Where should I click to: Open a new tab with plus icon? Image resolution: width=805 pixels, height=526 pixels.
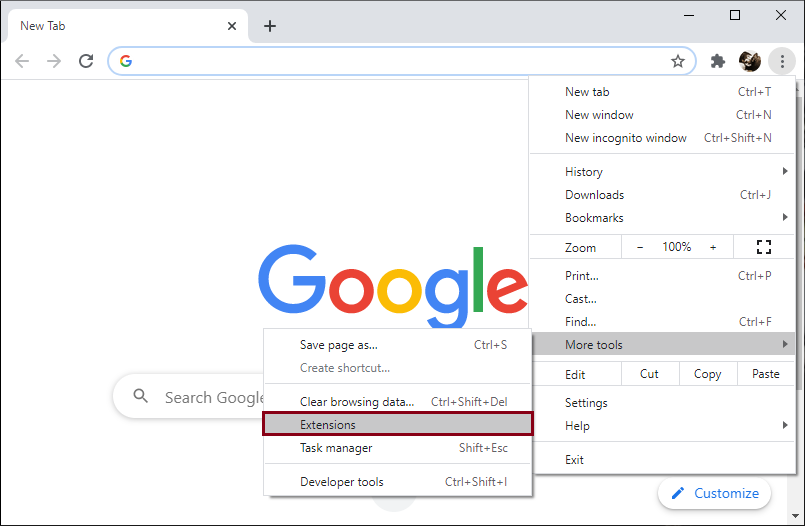pyautogui.click(x=270, y=26)
